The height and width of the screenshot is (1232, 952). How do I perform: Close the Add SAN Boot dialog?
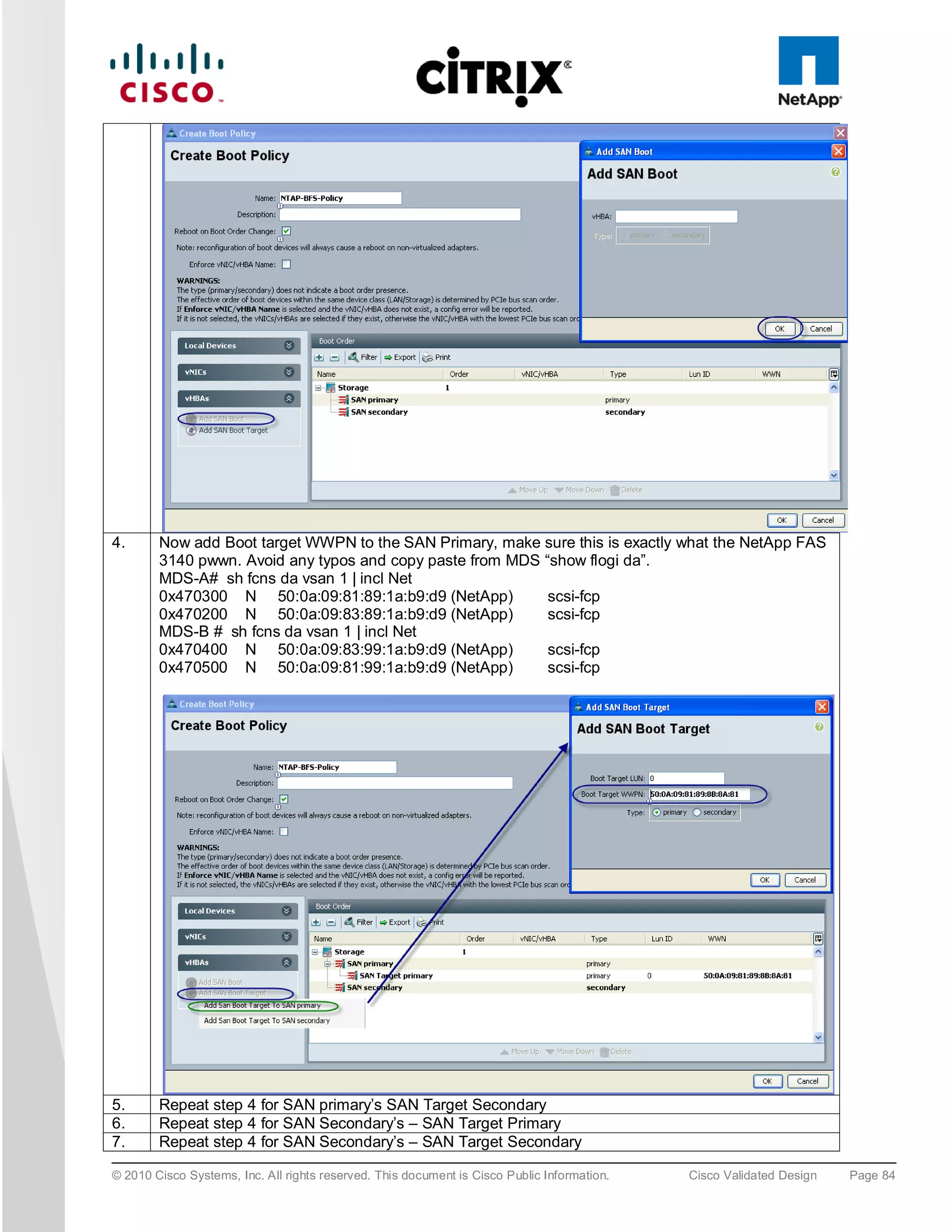click(x=838, y=151)
